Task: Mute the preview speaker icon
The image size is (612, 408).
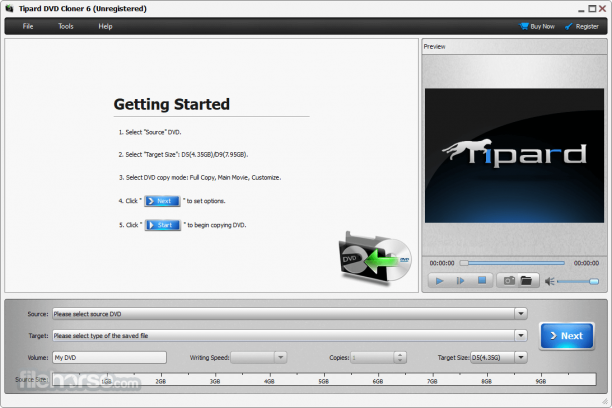Action: tap(550, 281)
